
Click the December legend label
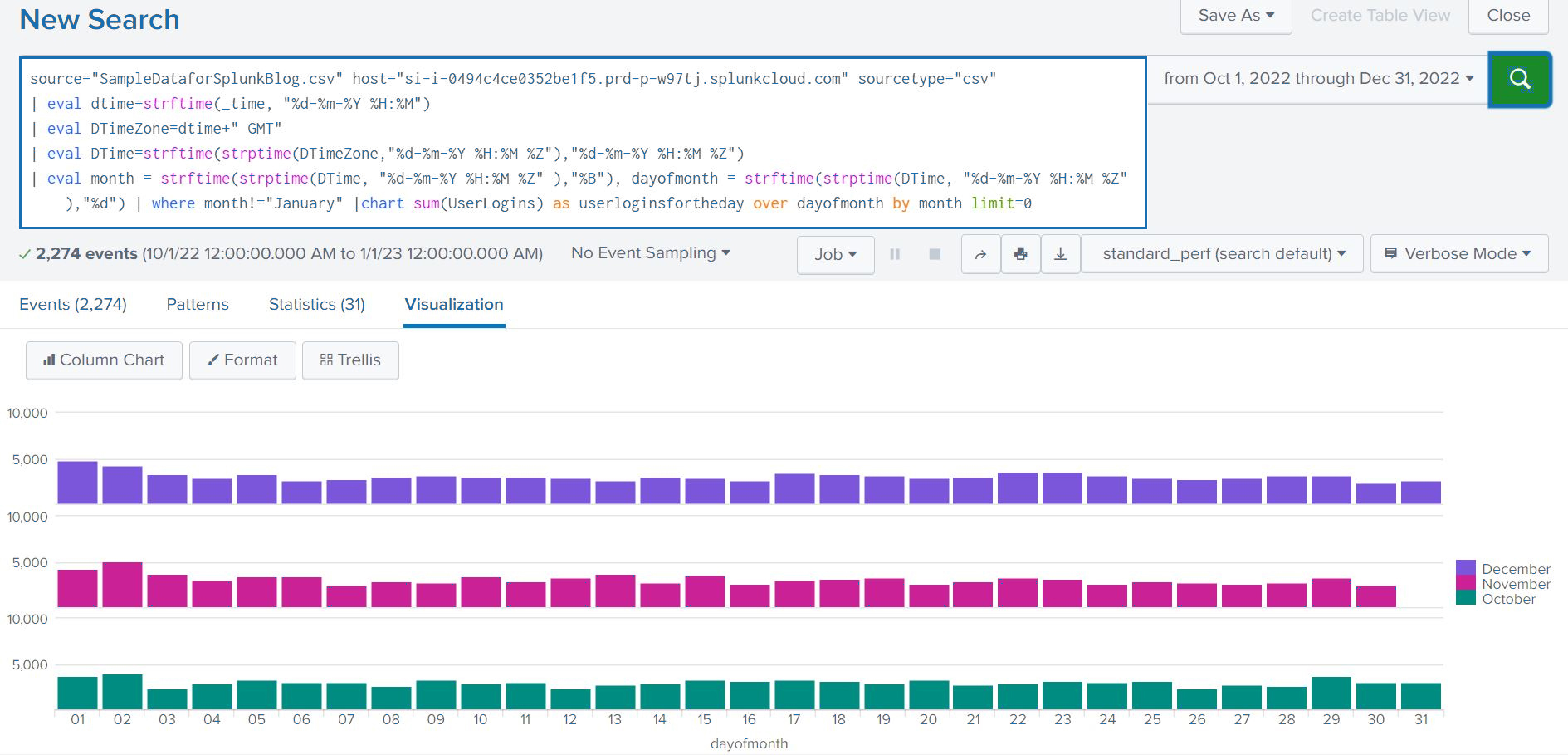[1516, 569]
